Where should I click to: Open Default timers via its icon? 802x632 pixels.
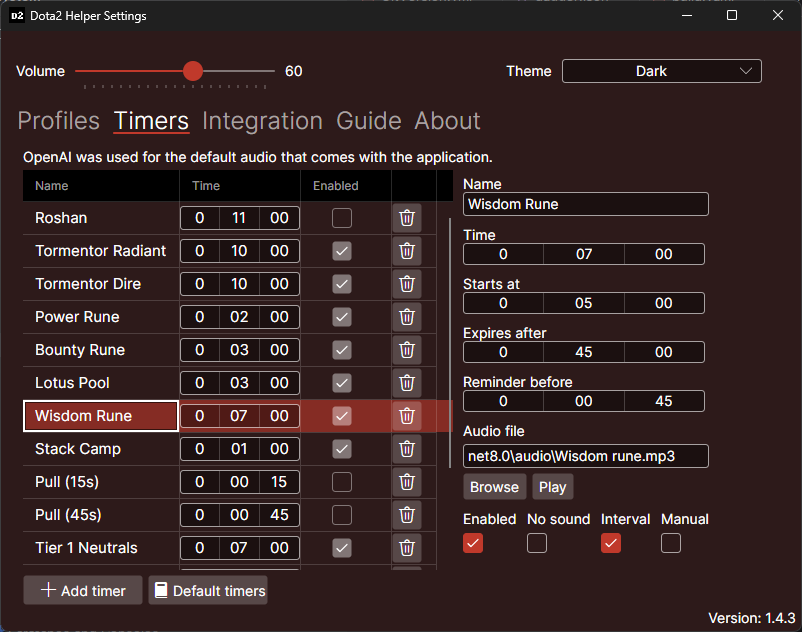161,590
